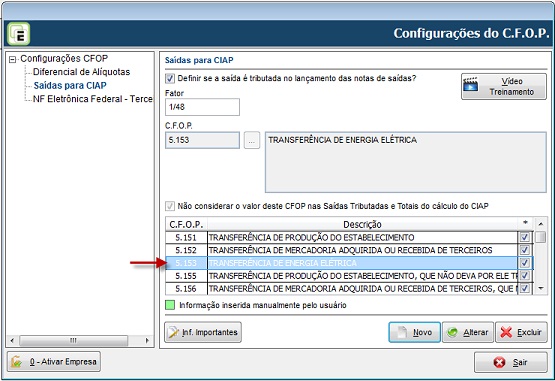Select highlighted 'TRANSFERÊNCIA DE ENERGIA ELÉTRICA' row description
Viewport: 555px width, 381px height.
tap(282, 263)
